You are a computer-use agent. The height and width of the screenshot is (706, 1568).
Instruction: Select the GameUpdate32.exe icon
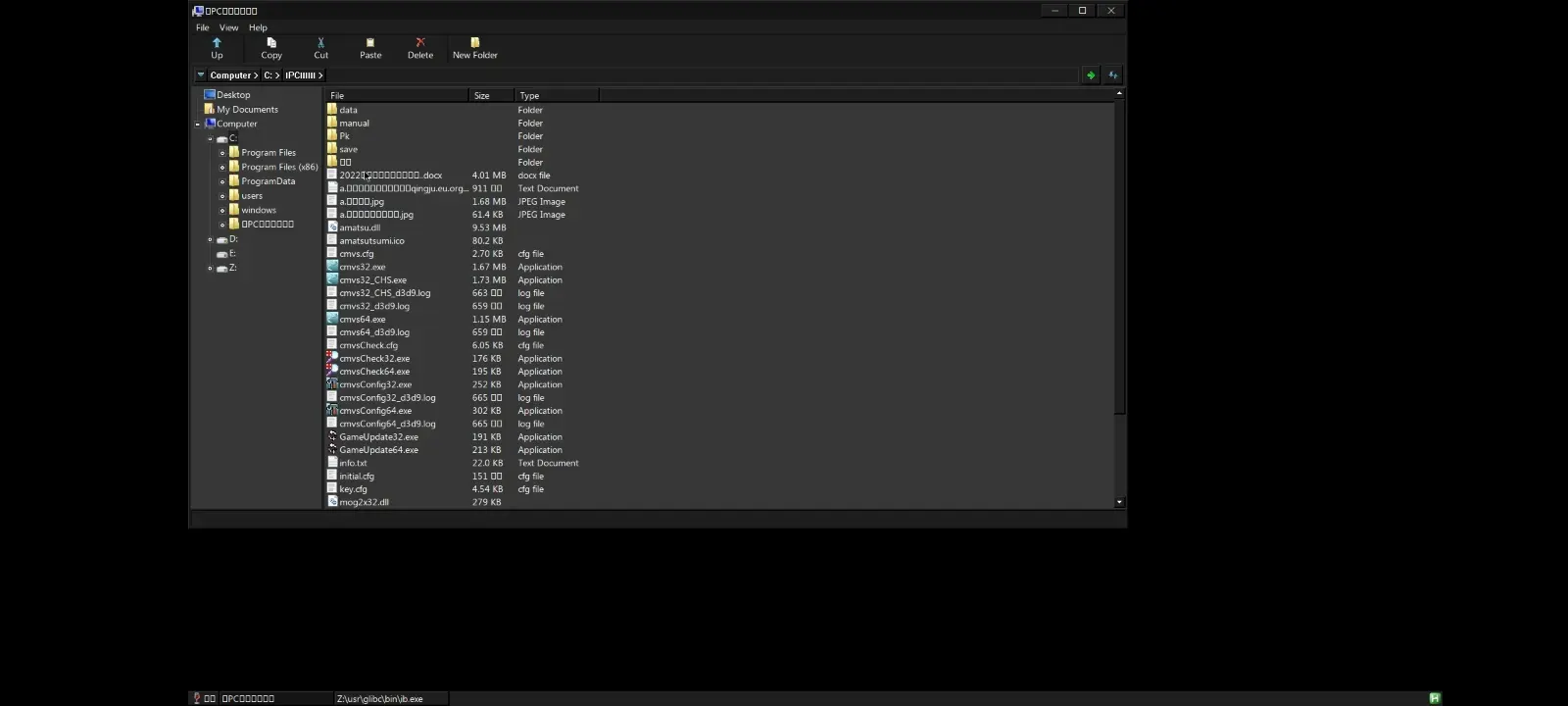click(x=332, y=436)
